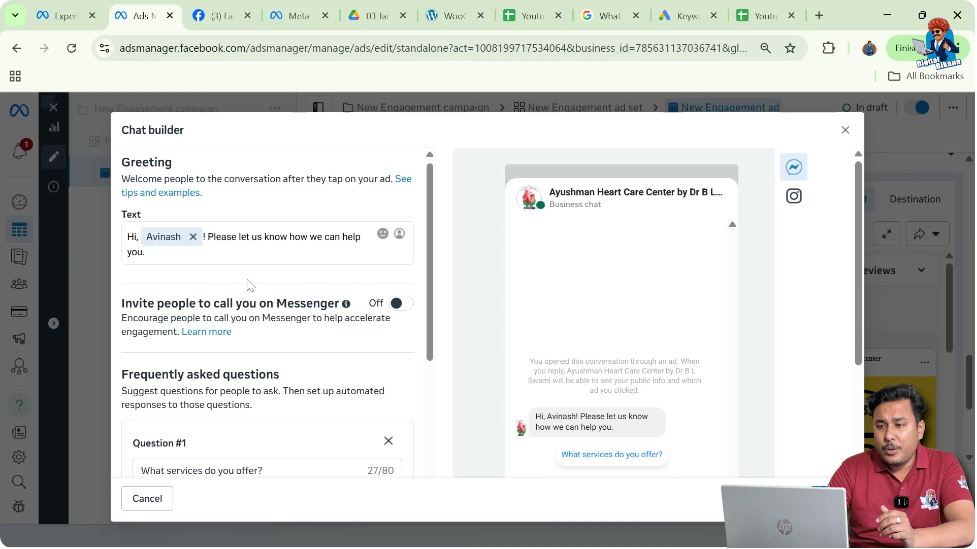The height and width of the screenshot is (549, 977).
Task: Open the ad more options ellipsis
Action: coord(954,107)
